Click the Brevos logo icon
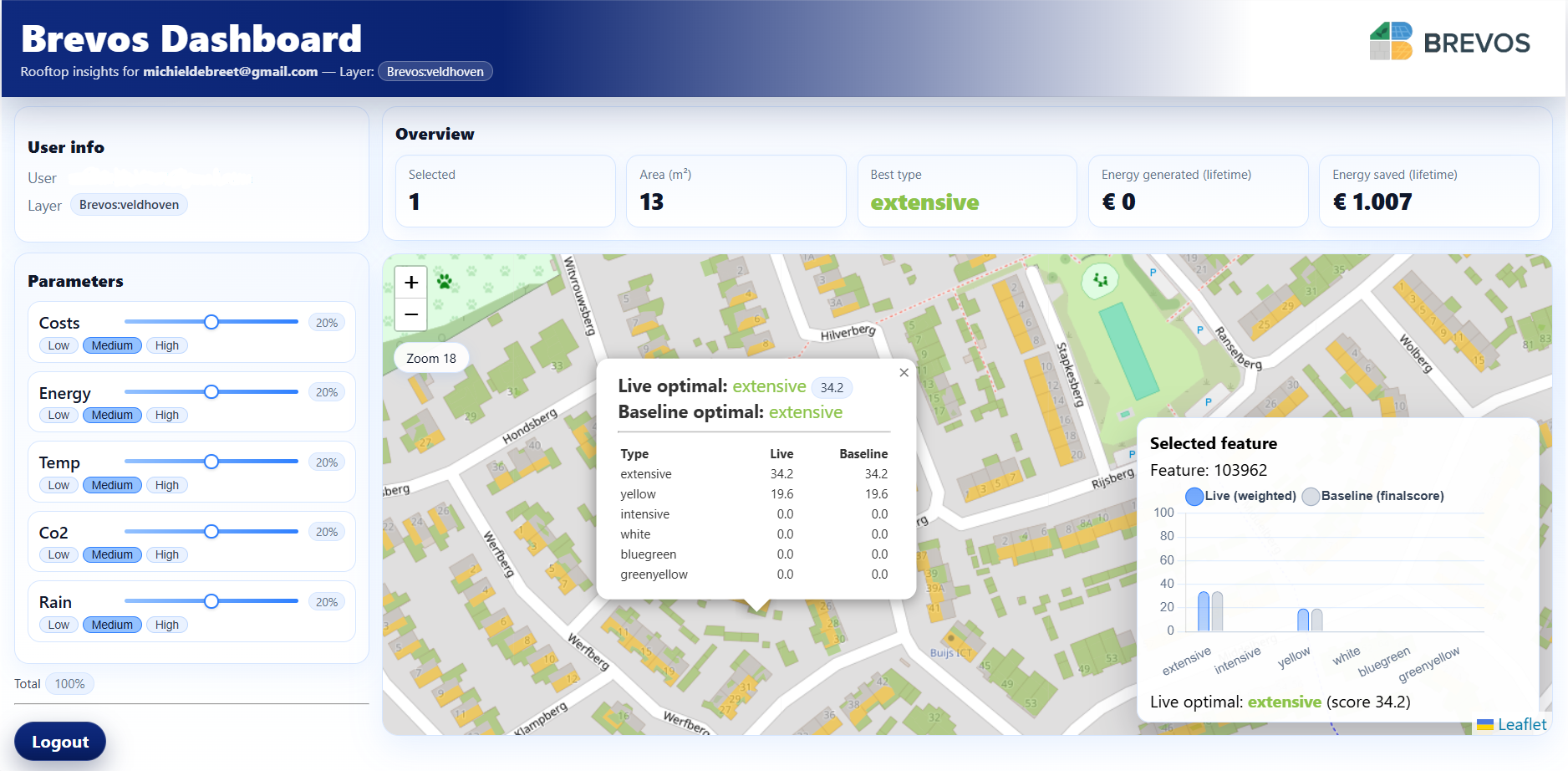 coord(1392,41)
